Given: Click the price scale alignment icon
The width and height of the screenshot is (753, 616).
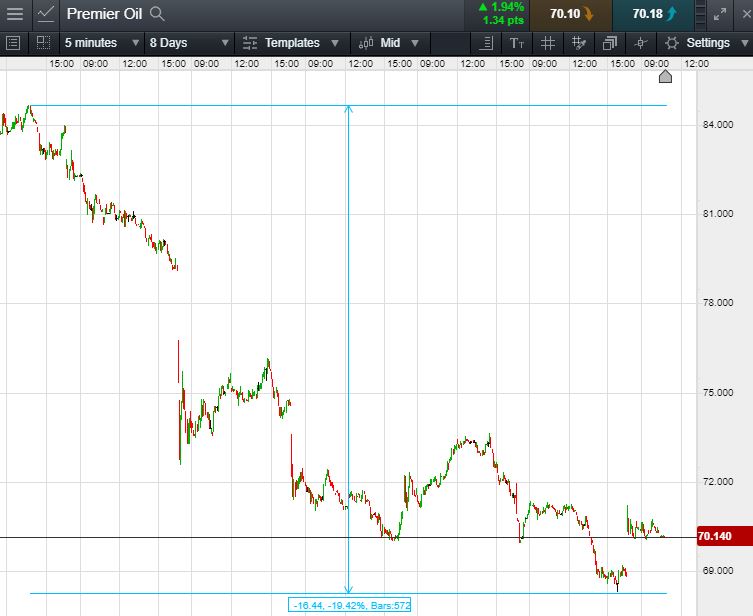Looking at the screenshot, I should pyautogui.click(x=486, y=43).
